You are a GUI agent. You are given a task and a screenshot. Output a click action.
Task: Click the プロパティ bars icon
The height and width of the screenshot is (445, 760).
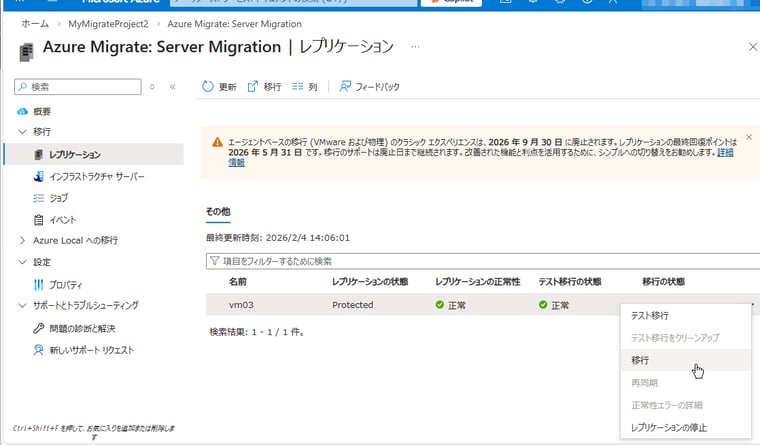pyautogui.click(x=39, y=285)
